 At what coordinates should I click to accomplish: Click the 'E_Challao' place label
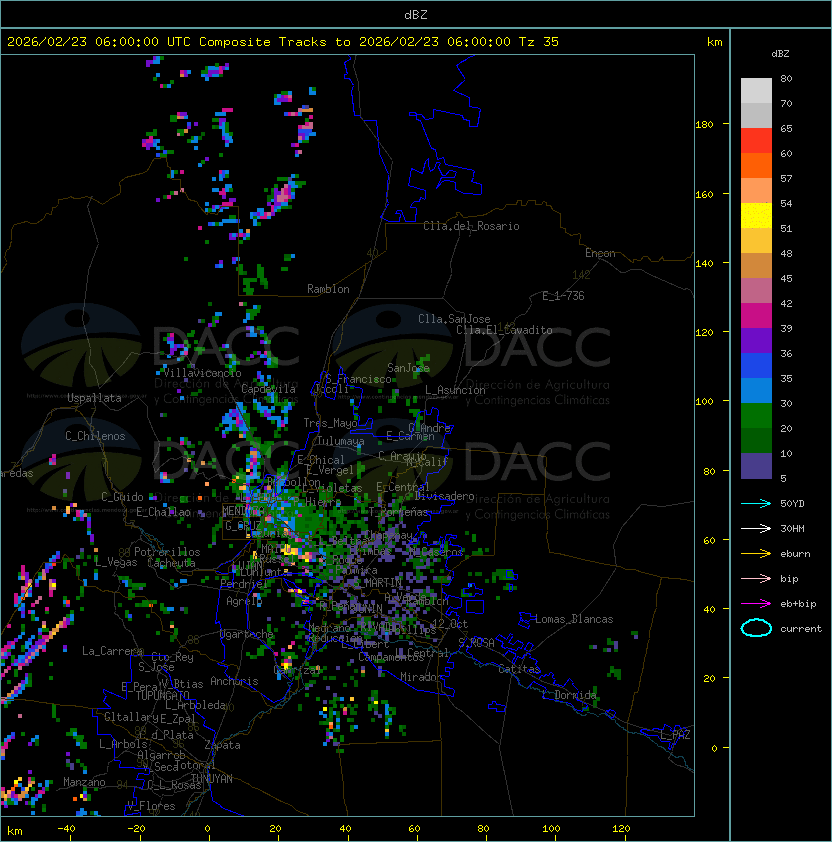163,512
